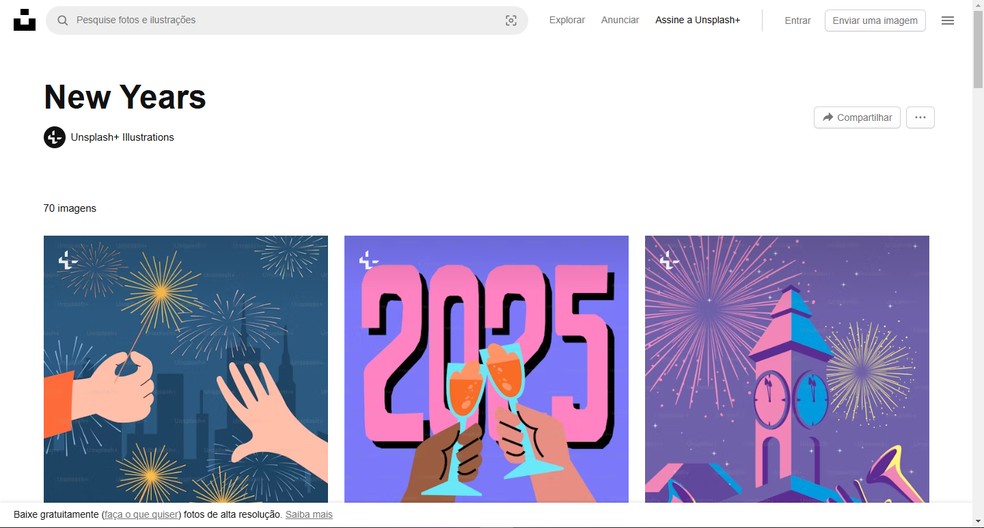Open the Explorar menu item
984x528 pixels.
pyautogui.click(x=567, y=20)
